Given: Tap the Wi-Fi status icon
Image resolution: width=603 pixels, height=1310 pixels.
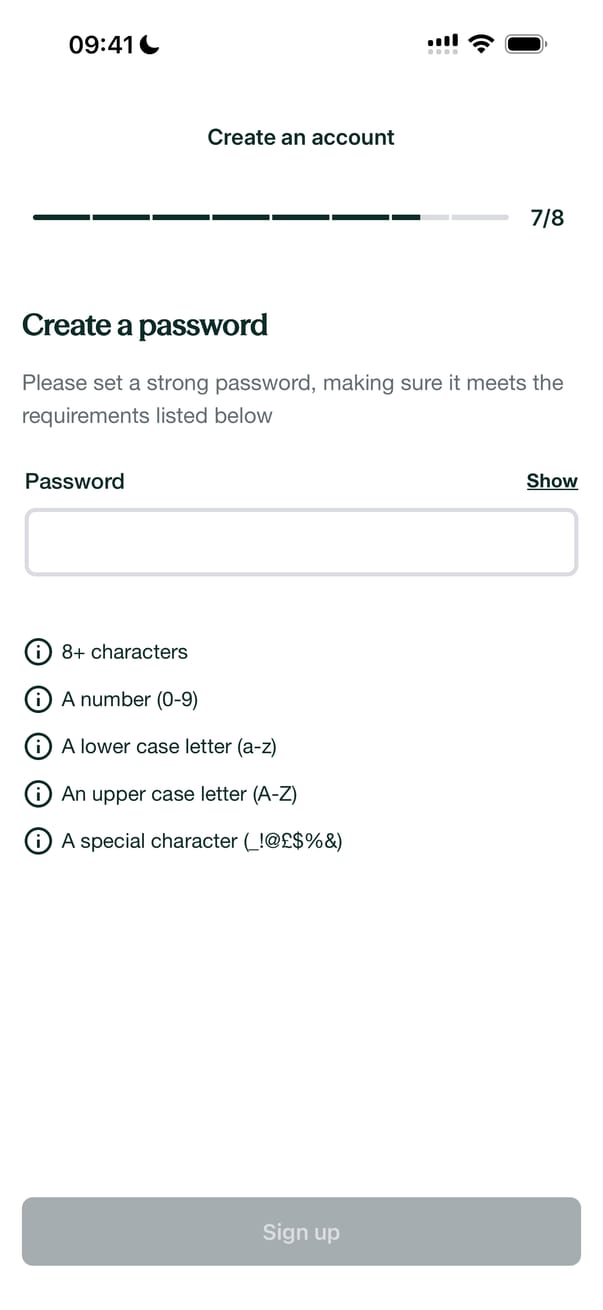Looking at the screenshot, I should pos(482,44).
